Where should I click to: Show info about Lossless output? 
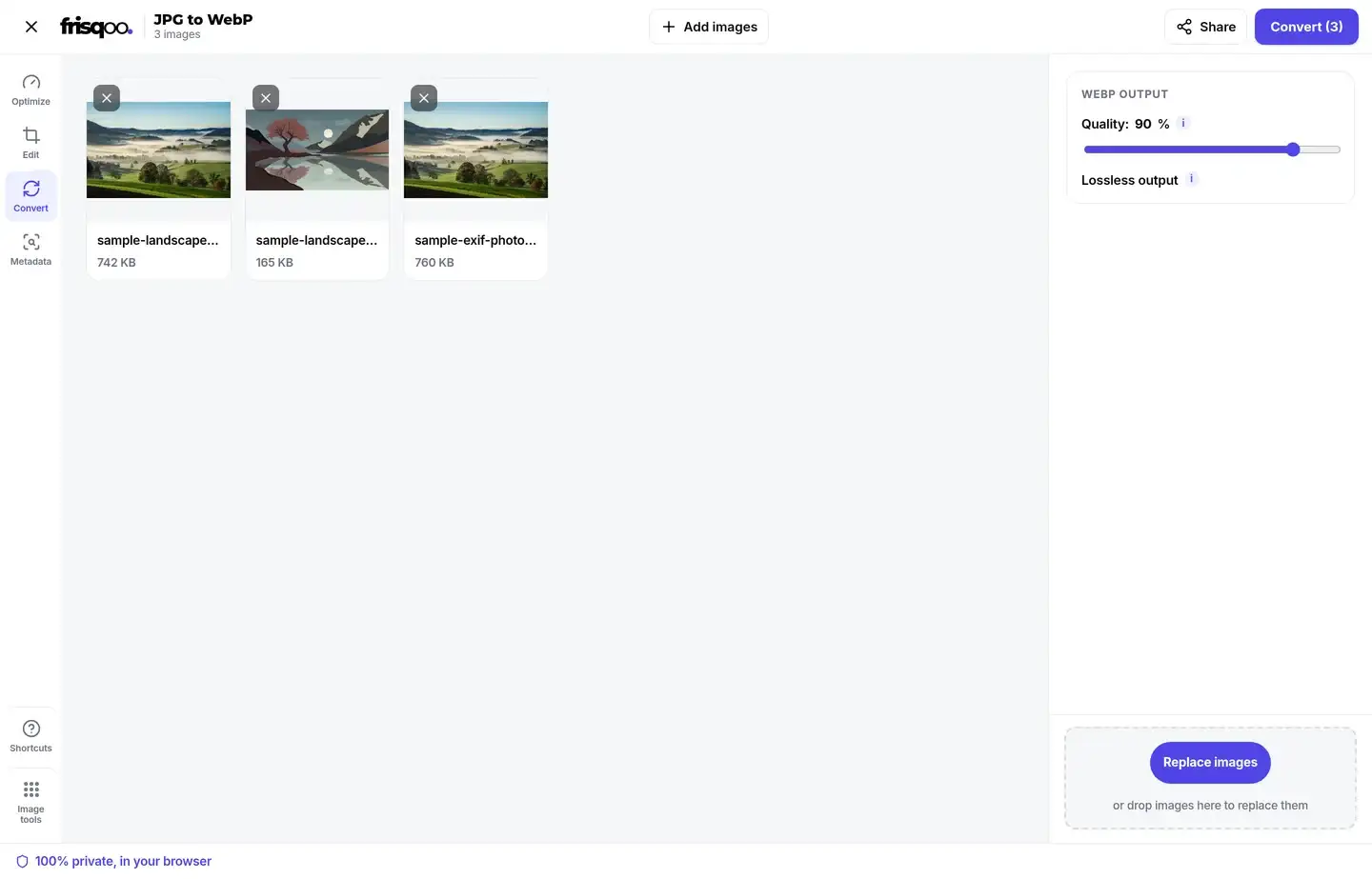[1191, 179]
